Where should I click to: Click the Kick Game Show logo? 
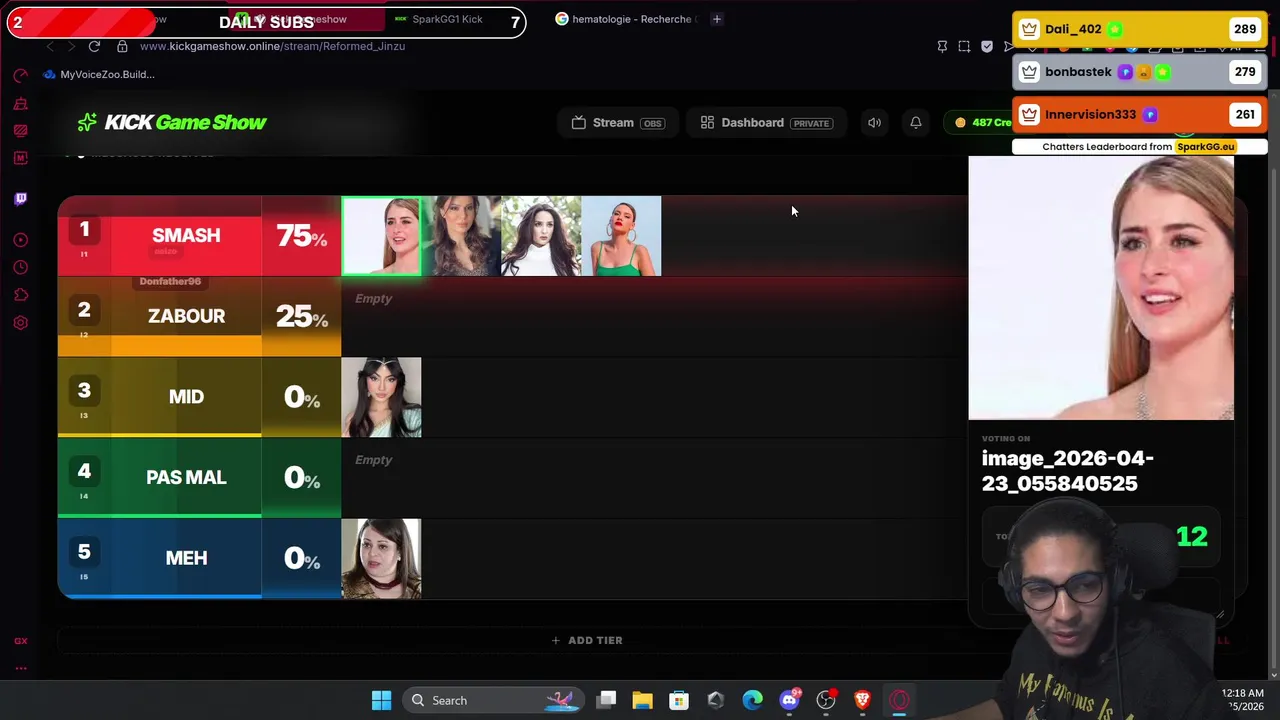pos(172,122)
